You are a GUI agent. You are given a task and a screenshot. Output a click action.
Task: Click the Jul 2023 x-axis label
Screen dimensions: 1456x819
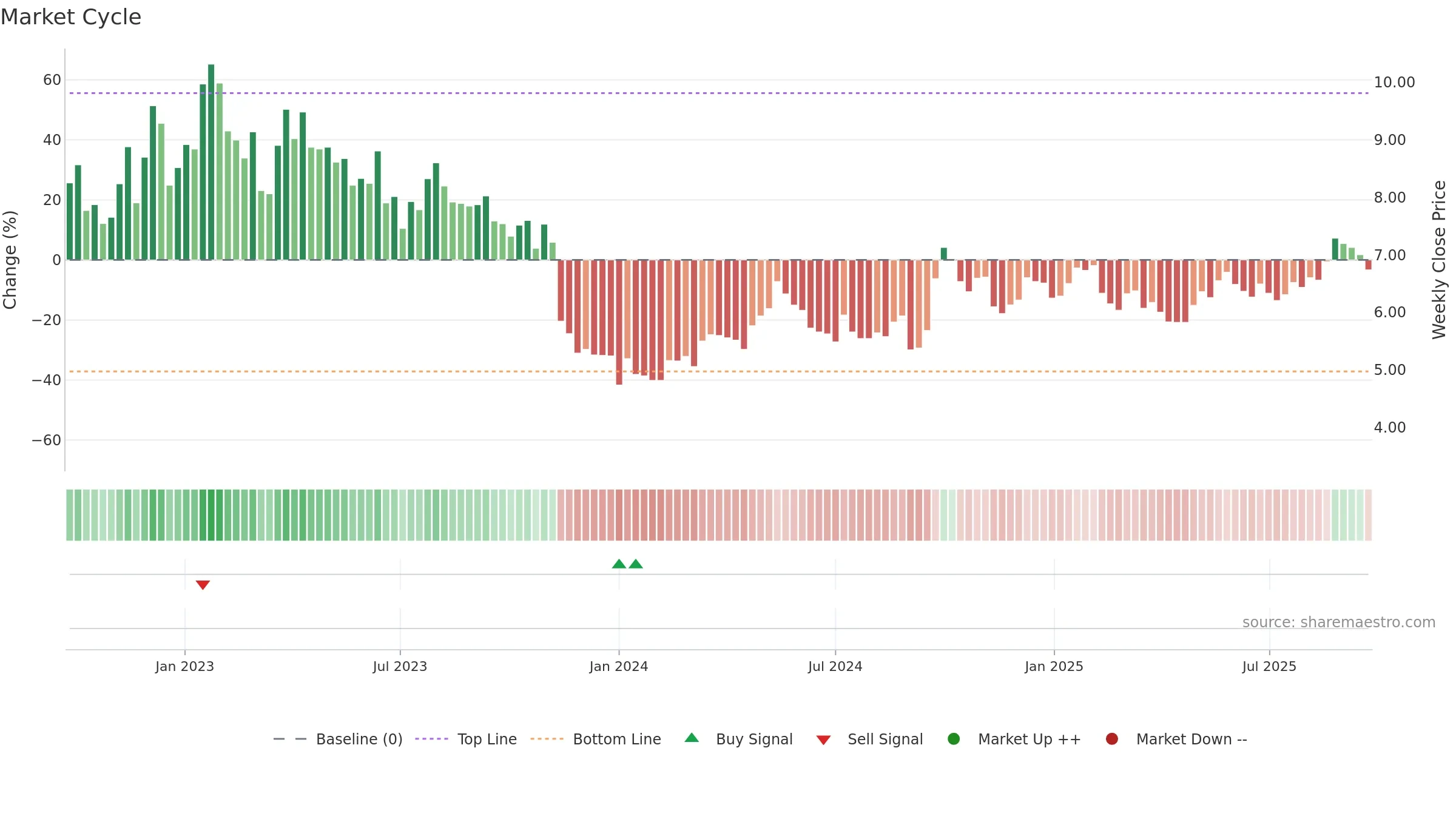coord(400,667)
